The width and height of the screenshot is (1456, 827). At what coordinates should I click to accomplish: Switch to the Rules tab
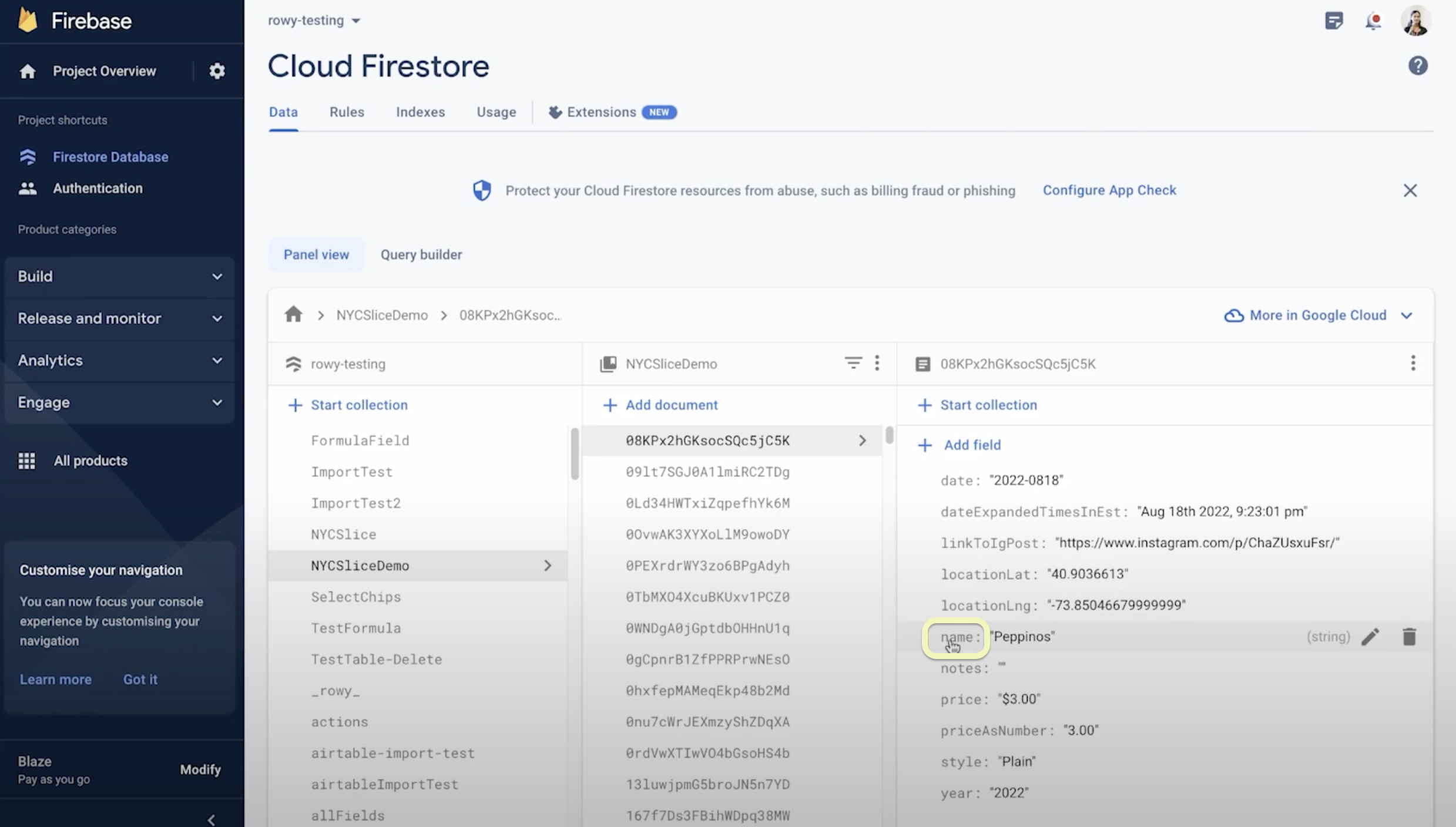click(x=347, y=111)
